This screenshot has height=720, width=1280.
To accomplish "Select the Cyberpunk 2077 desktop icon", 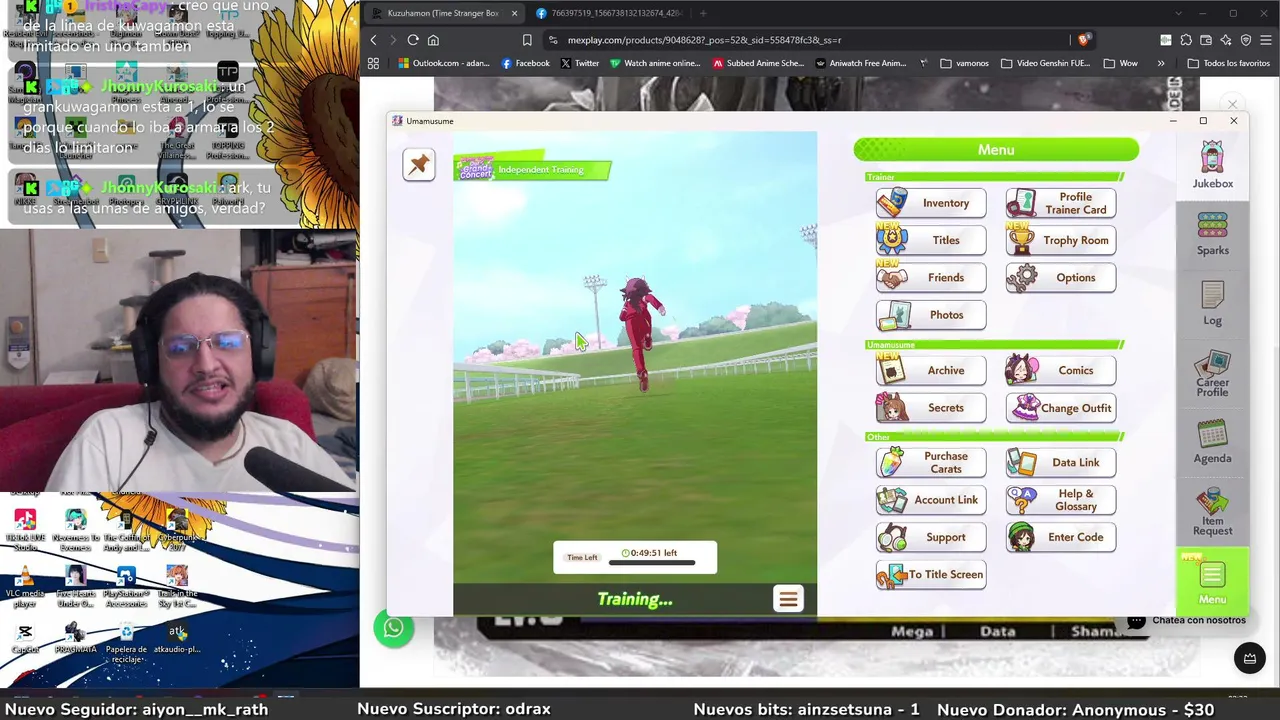I will pyautogui.click(x=177, y=529).
